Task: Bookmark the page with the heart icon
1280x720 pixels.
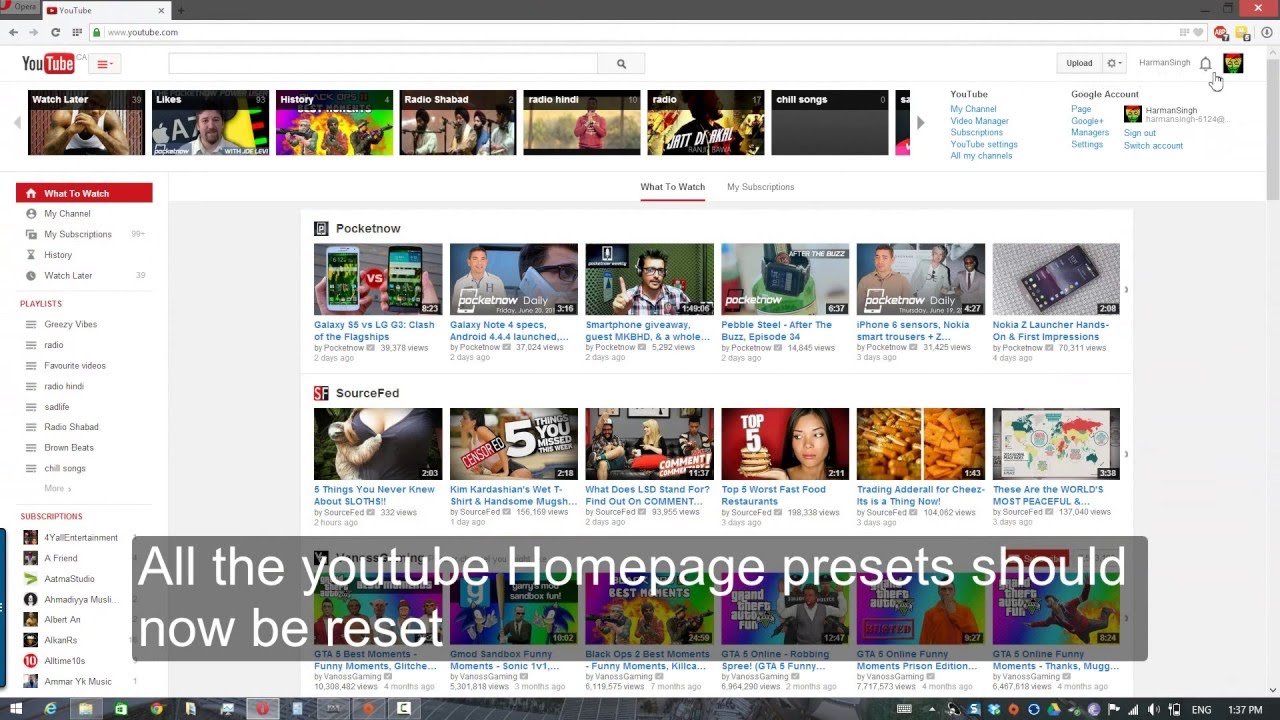Action: [1198, 32]
